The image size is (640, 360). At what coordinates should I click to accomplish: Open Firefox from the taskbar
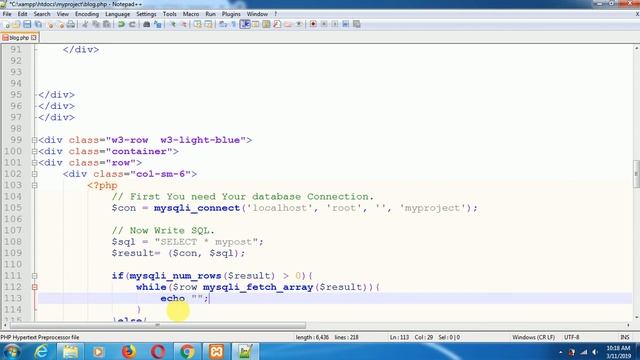129,351
